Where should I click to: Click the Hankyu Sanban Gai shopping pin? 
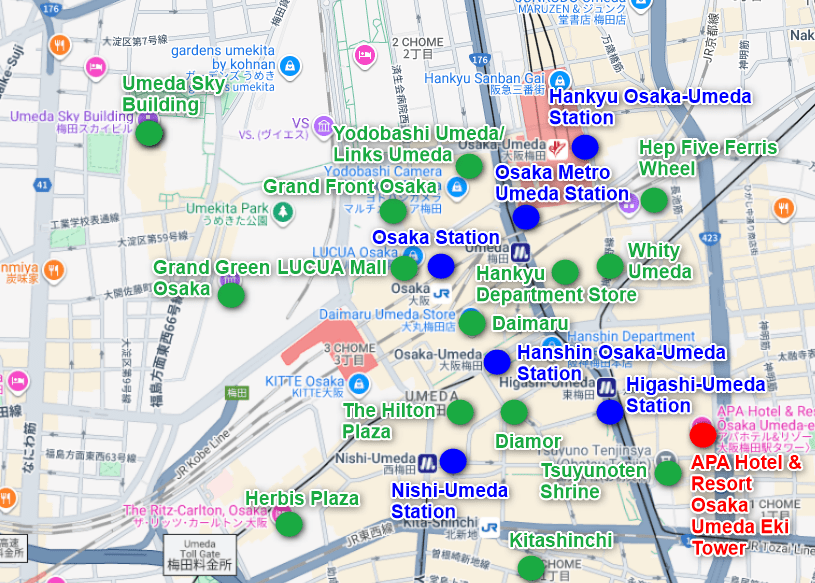[x=559, y=81]
